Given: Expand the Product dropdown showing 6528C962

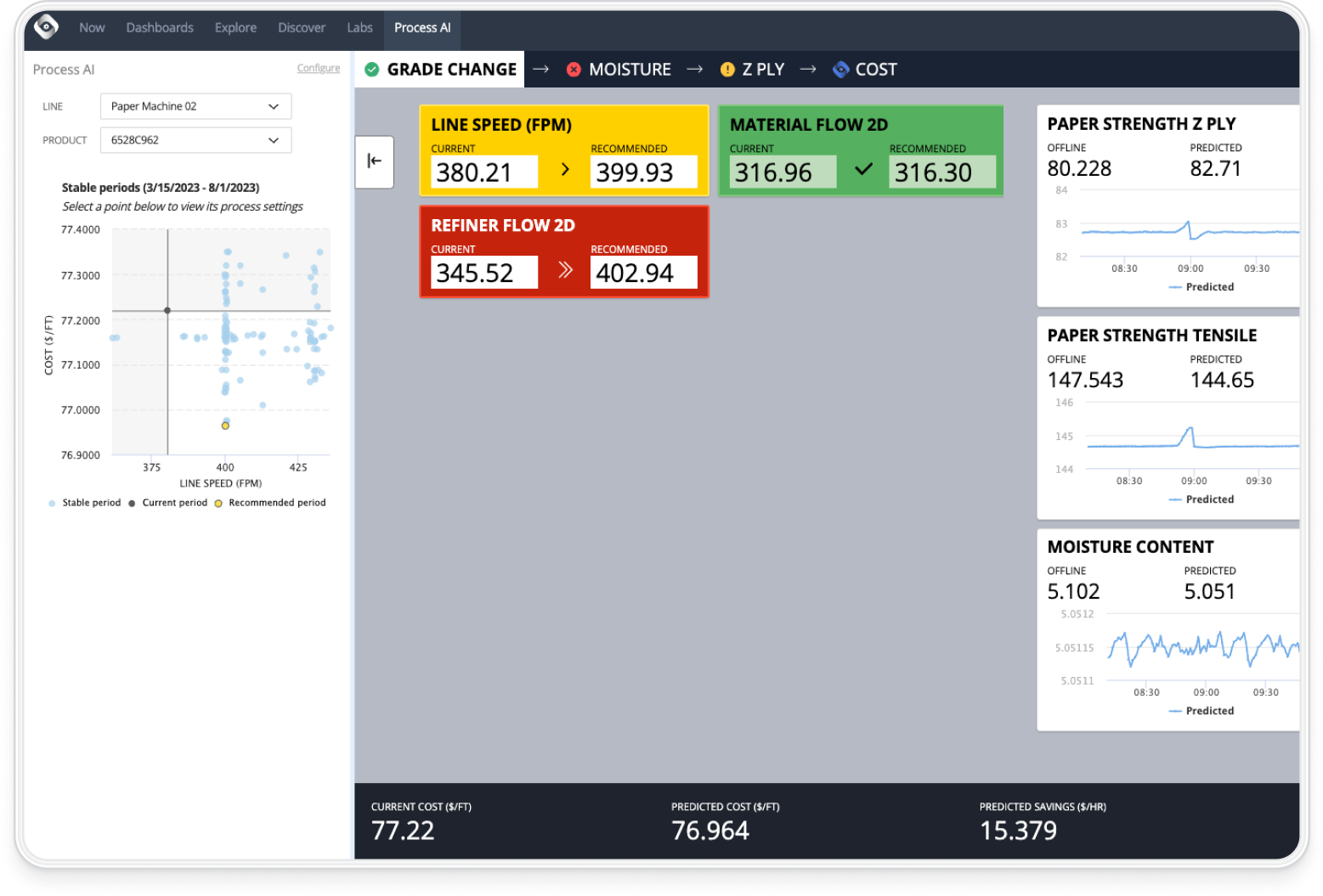Looking at the screenshot, I should click(195, 140).
